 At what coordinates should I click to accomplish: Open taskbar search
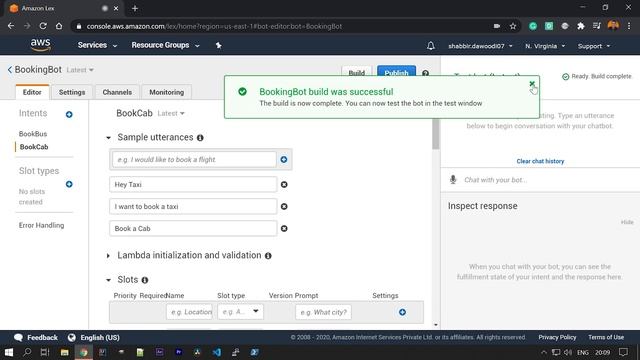(27, 352)
